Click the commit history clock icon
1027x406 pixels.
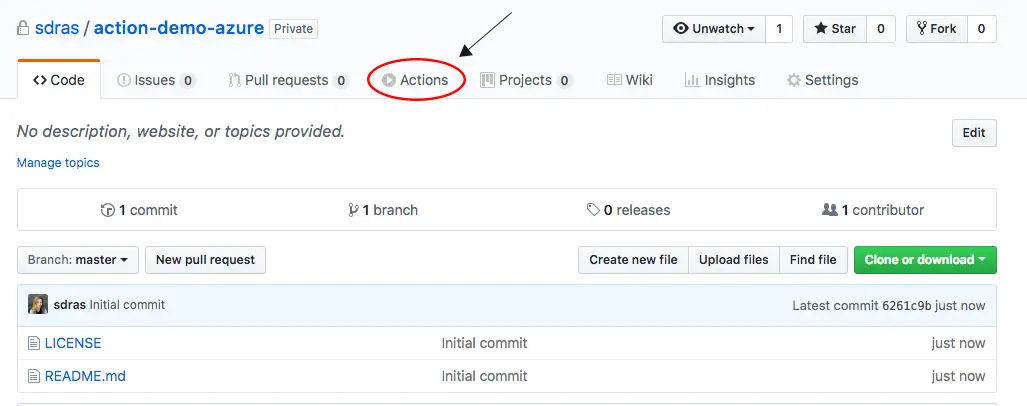[108, 211]
